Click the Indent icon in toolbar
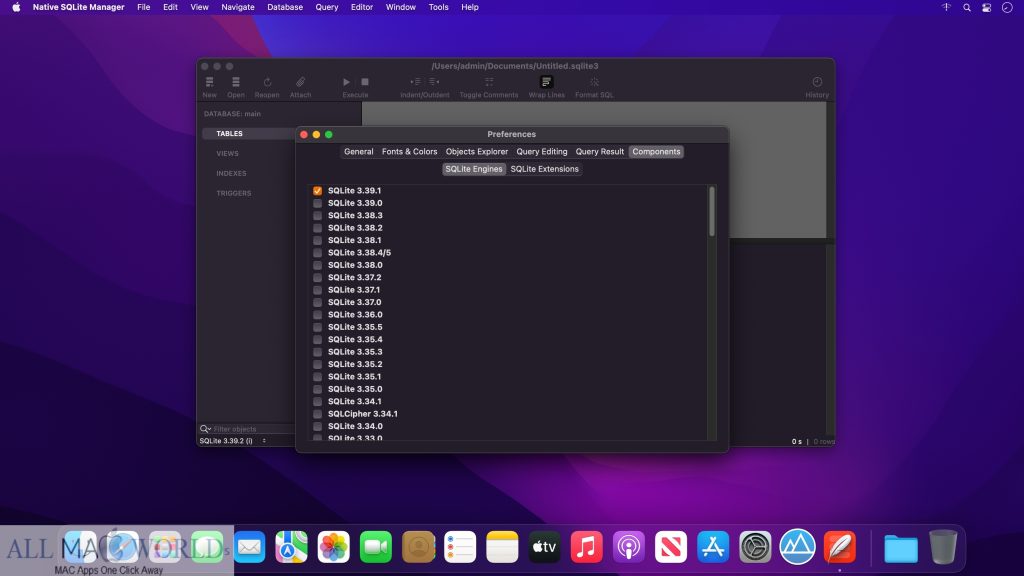Screen dimensions: 1024x576 415,82
